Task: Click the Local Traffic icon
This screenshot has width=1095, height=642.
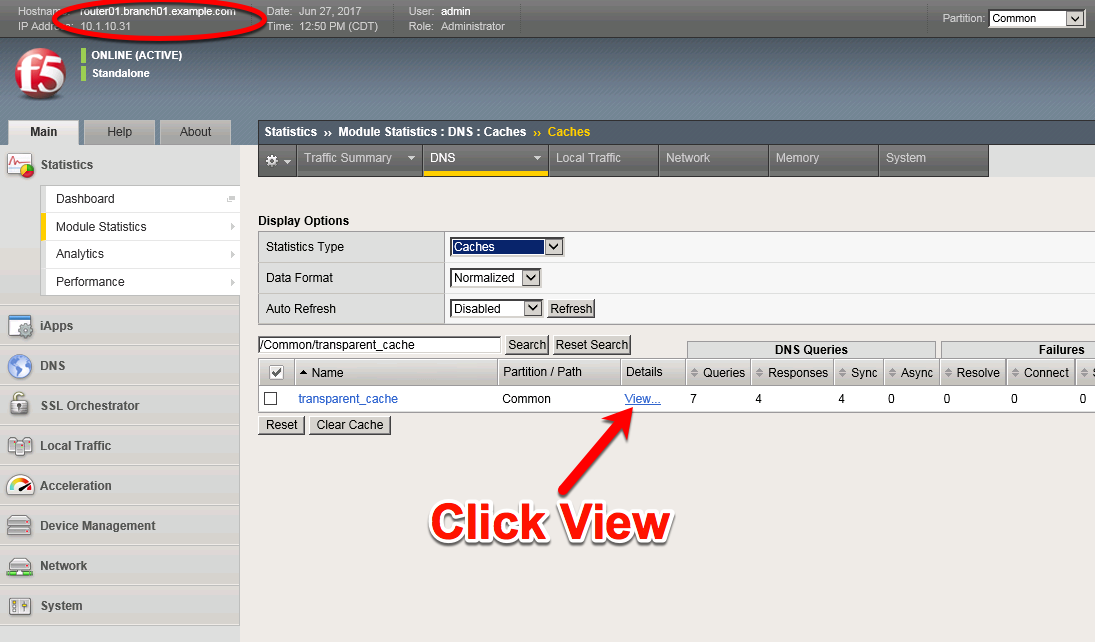Action: 20,446
